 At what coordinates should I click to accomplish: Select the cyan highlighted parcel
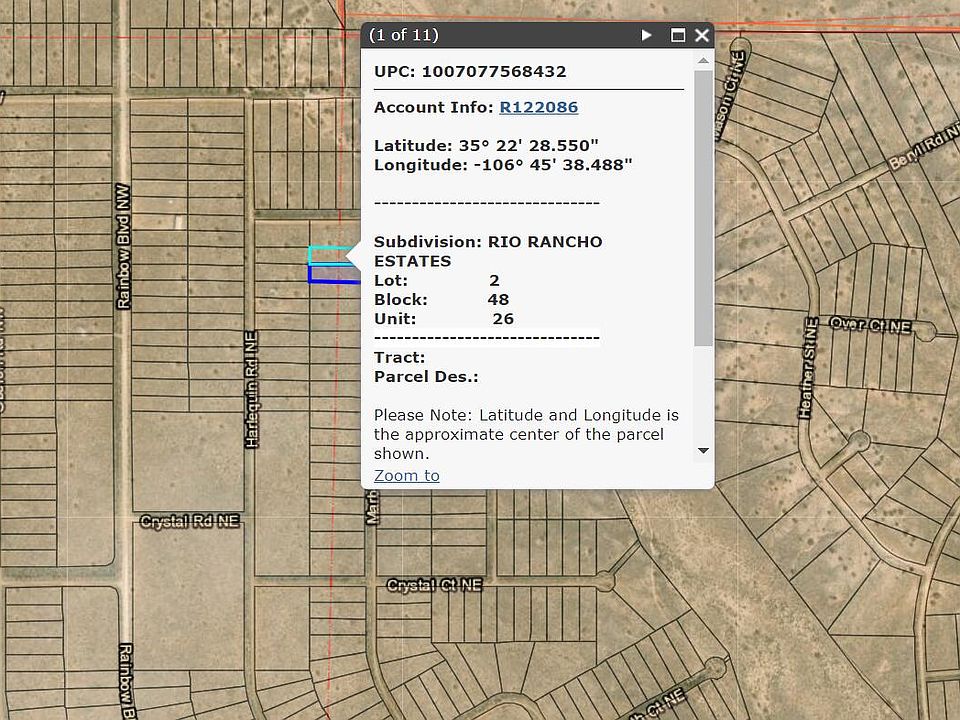click(x=328, y=255)
